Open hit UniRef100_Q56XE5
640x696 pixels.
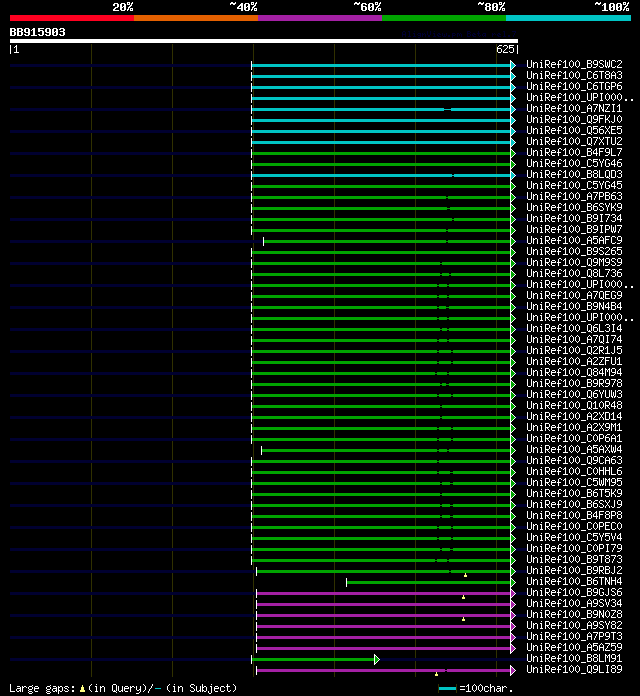tap(574, 130)
